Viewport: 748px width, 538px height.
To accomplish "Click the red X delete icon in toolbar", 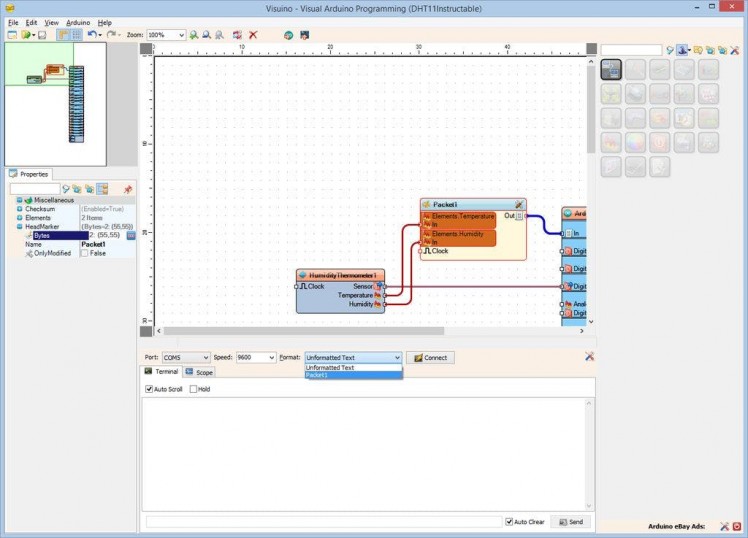I will point(253,35).
